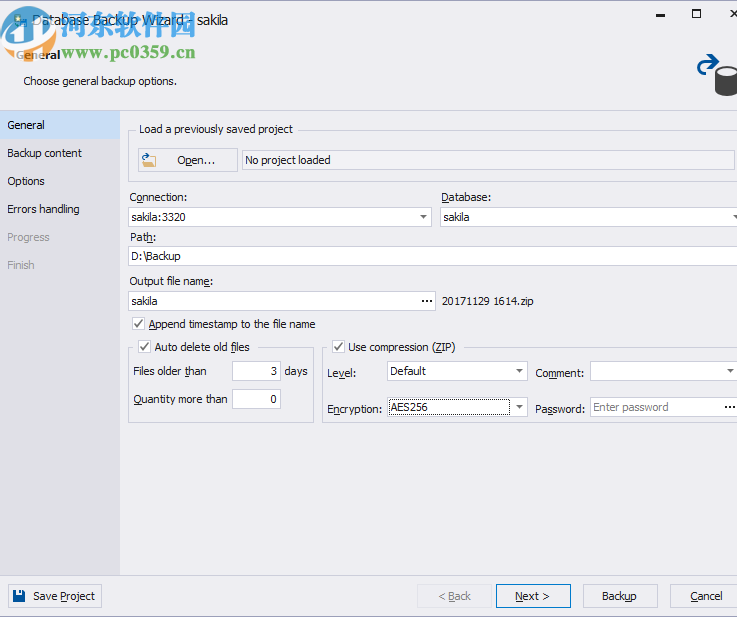The height and width of the screenshot is (622, 737).
Task: Select the Finish step in the sidebar
Action: coord(60,265)
